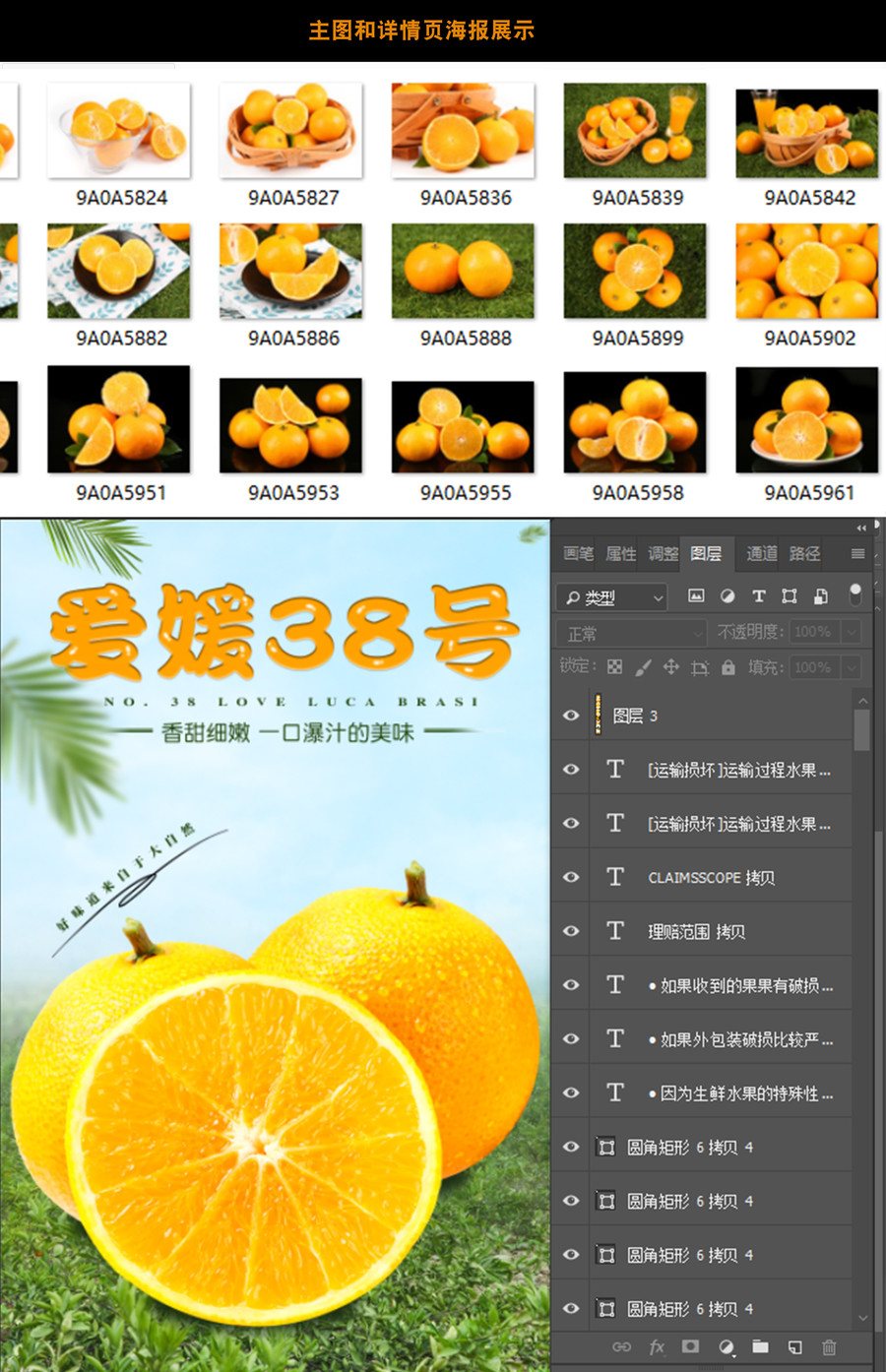Filter layers by text type

(x=758, y=596)
